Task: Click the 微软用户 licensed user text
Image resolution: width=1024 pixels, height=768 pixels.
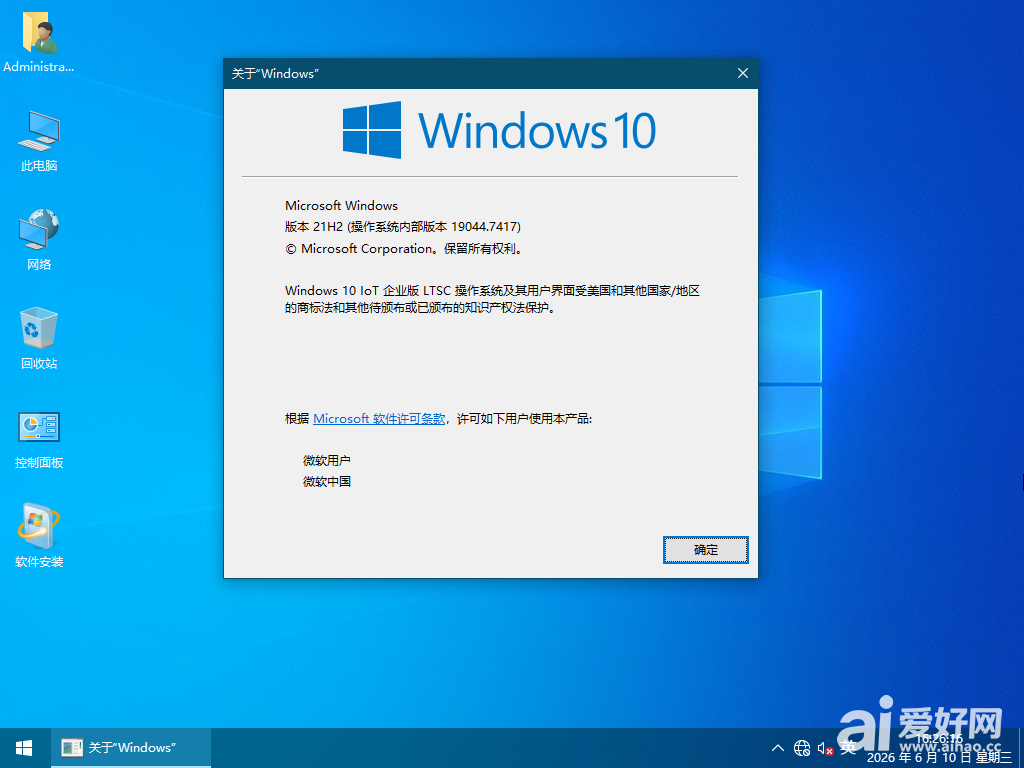Action: 327,460
